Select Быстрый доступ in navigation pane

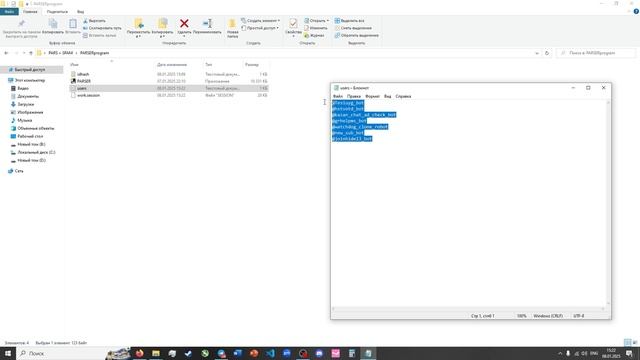[x=30, y=70]
